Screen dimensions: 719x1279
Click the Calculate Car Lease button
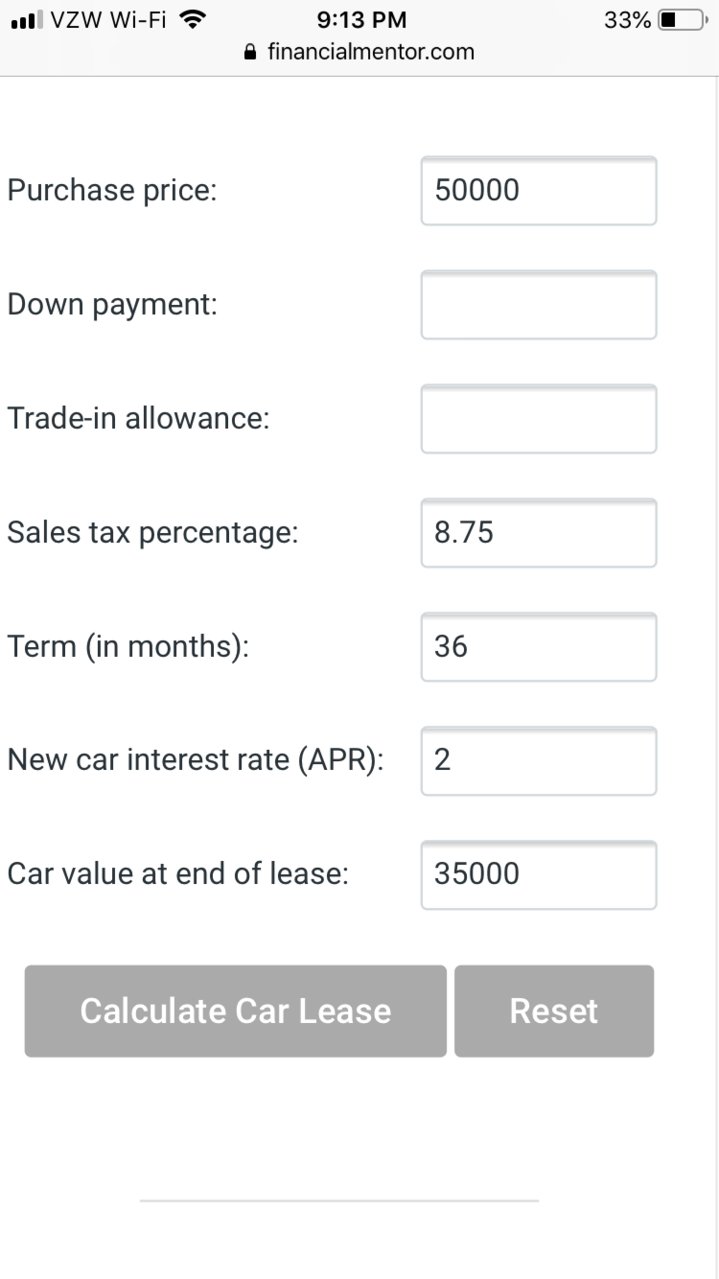[x=235, y=1011]
